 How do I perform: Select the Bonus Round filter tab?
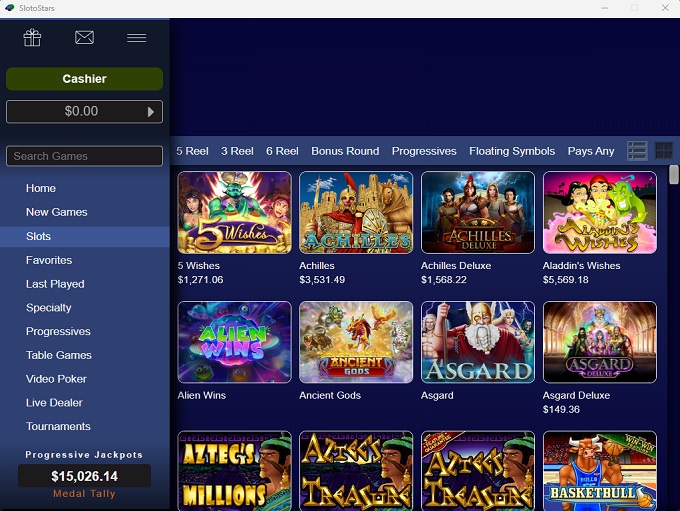pyautogui.click(x=345, y=151)
